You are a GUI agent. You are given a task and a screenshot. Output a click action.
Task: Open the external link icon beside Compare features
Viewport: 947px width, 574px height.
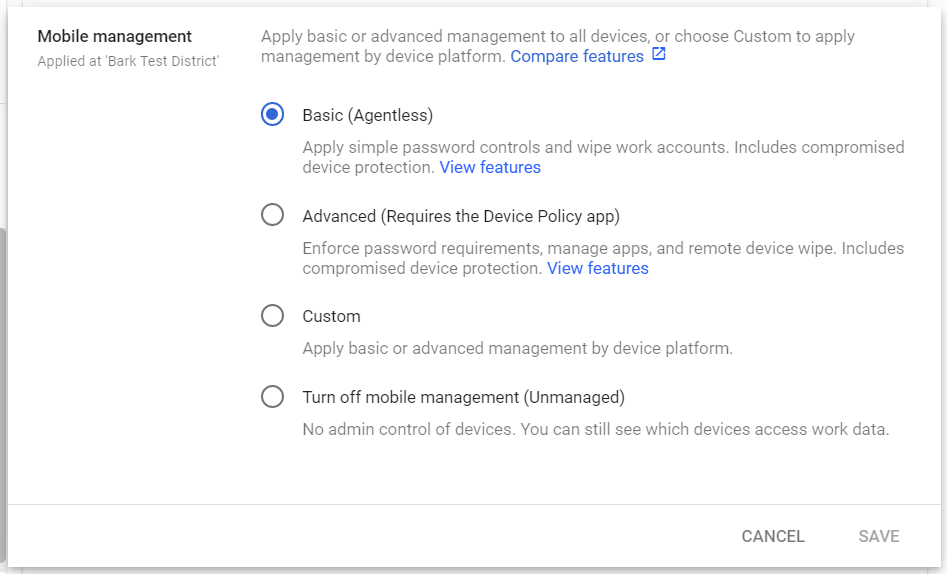658,54
